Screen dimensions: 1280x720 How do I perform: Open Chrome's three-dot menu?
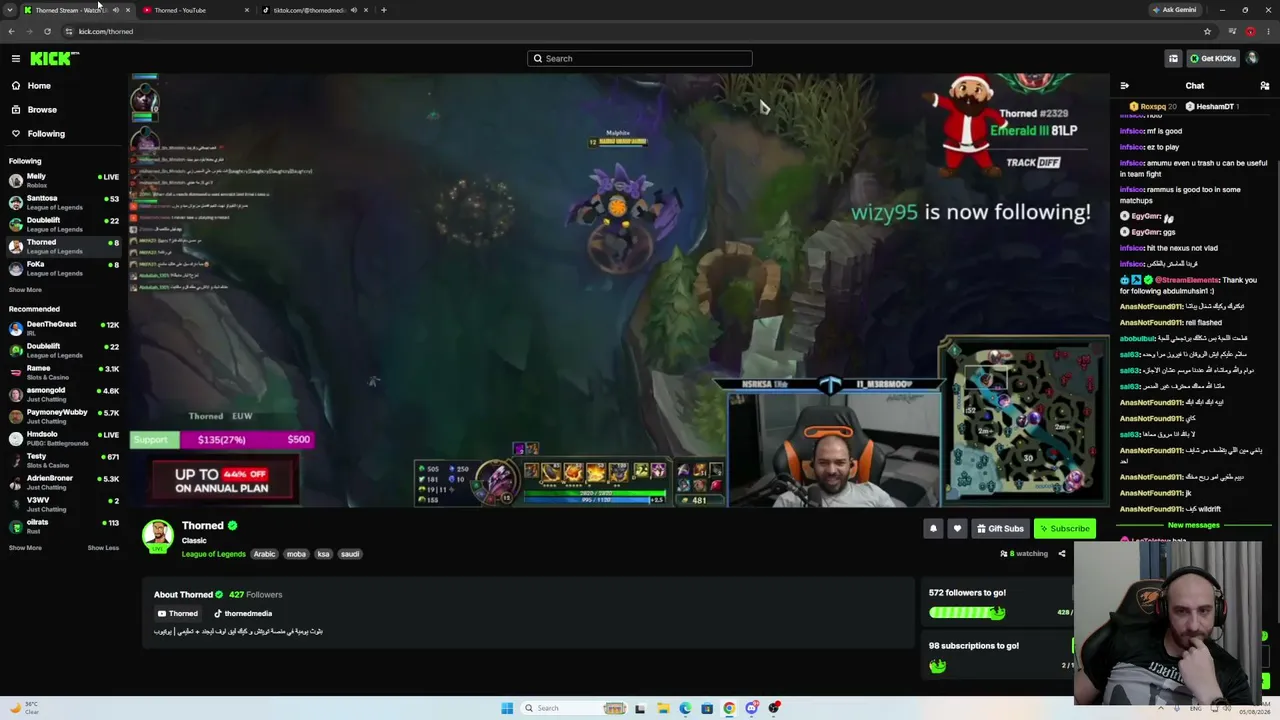pyautogui.click(x=1268, y=31)
